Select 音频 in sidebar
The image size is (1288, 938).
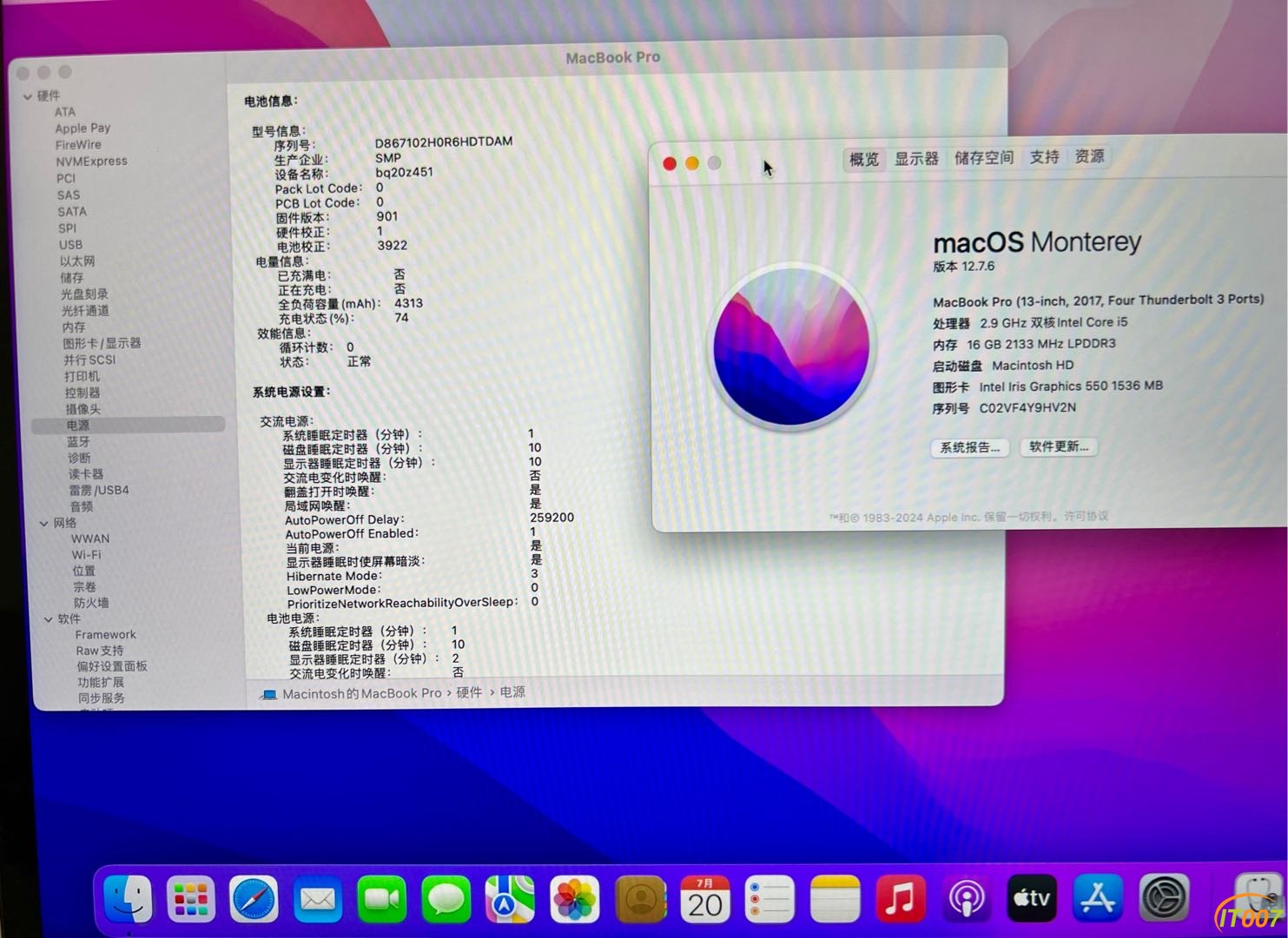(82, 506)
